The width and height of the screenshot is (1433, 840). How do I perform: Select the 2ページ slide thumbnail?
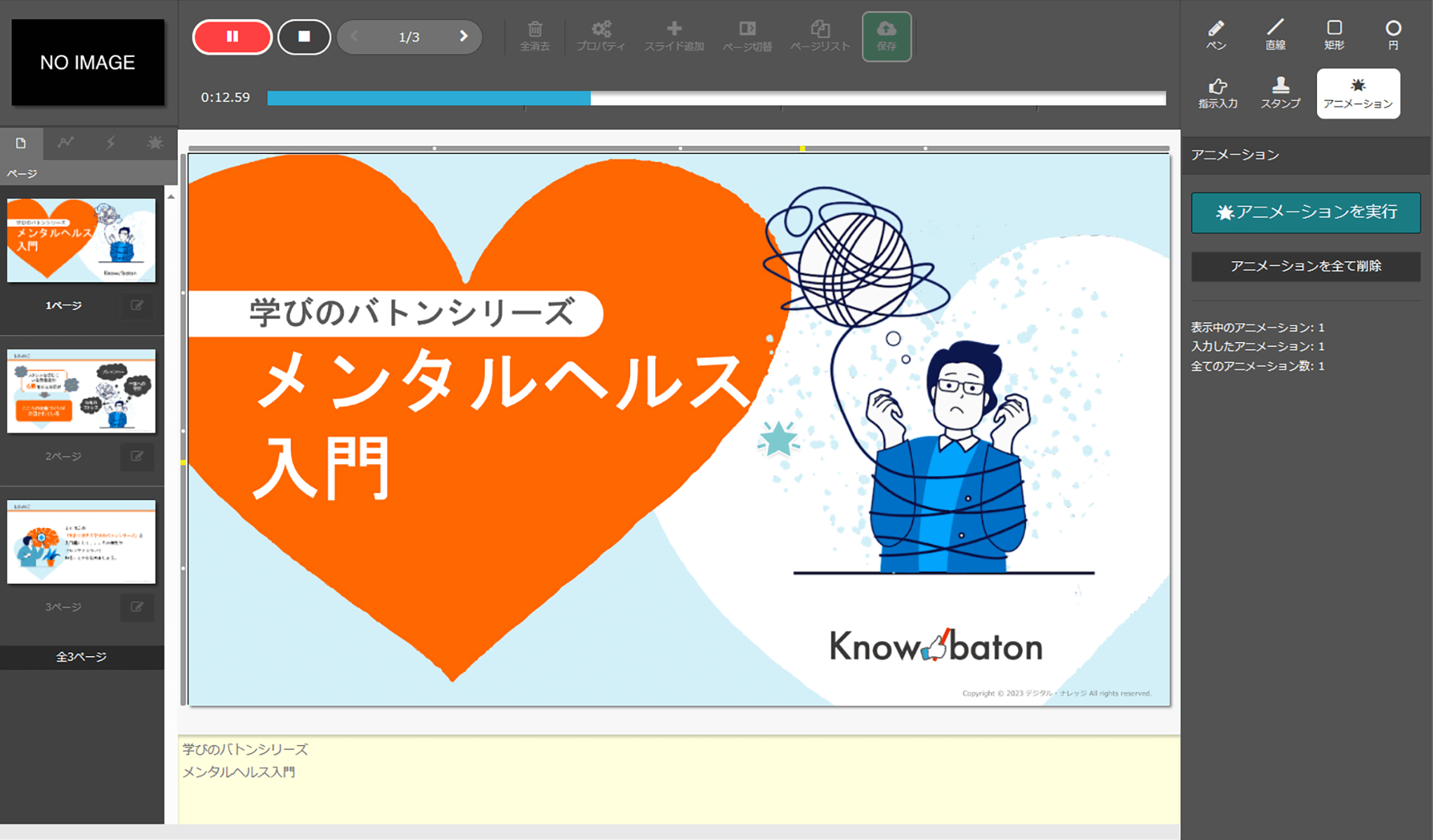(81, 391)
